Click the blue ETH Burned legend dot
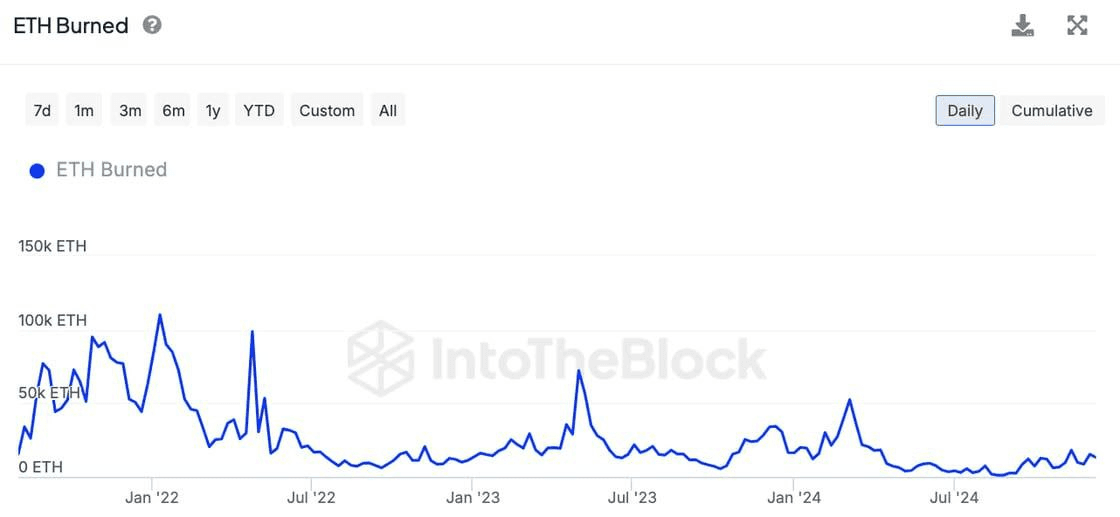The width and height of the screenshot is (1120, 517). (x=38, y=171)
